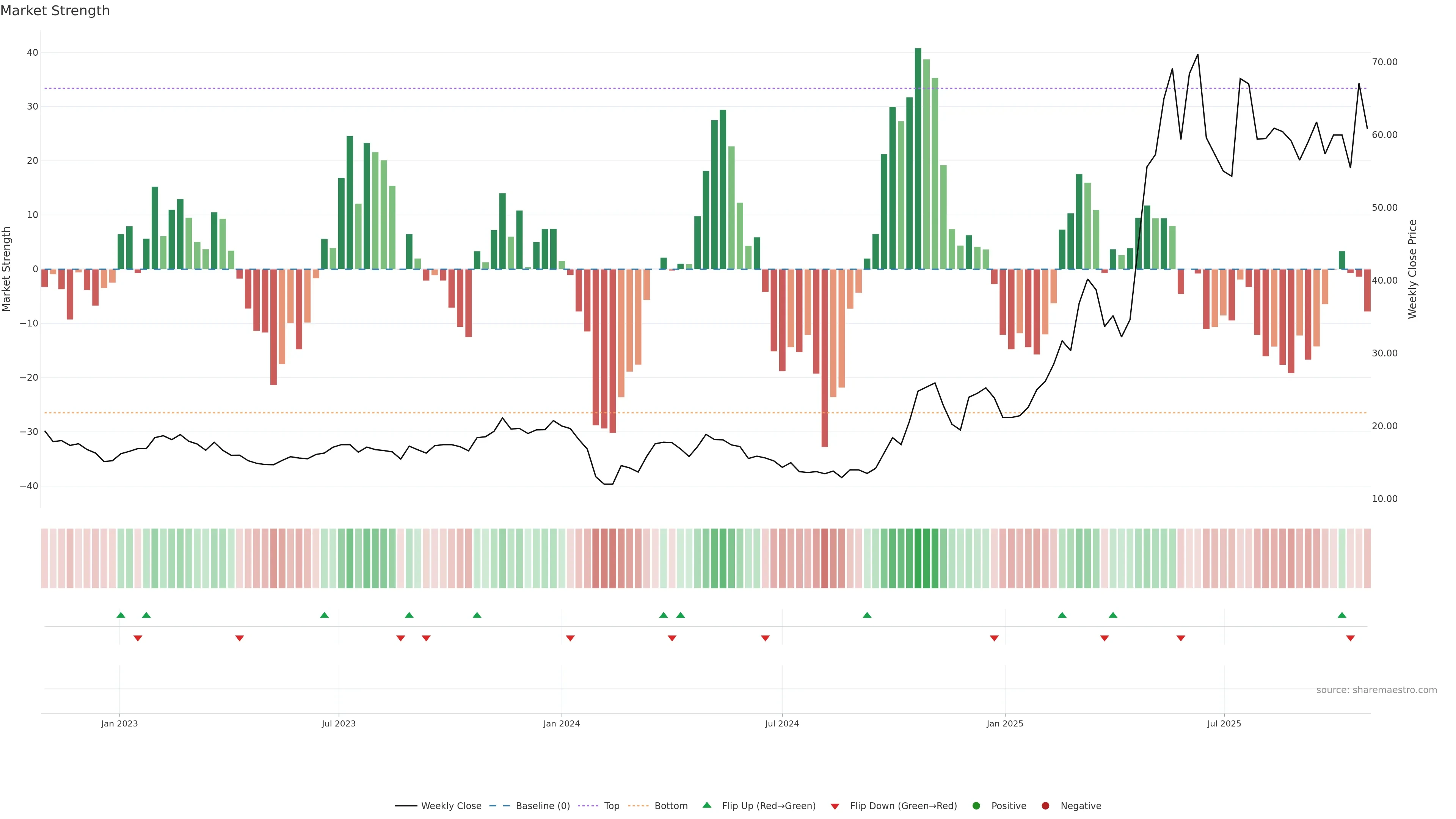Click the first green flip-up triangle marker

[x=121, y=615]
